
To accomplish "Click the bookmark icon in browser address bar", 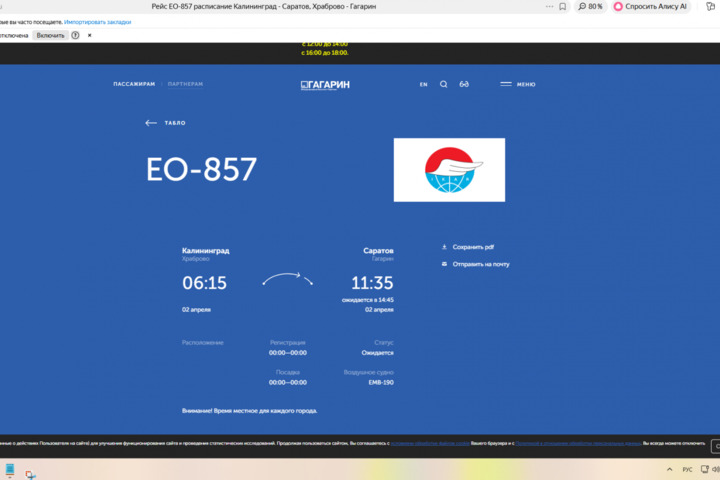I will (563, 6).
